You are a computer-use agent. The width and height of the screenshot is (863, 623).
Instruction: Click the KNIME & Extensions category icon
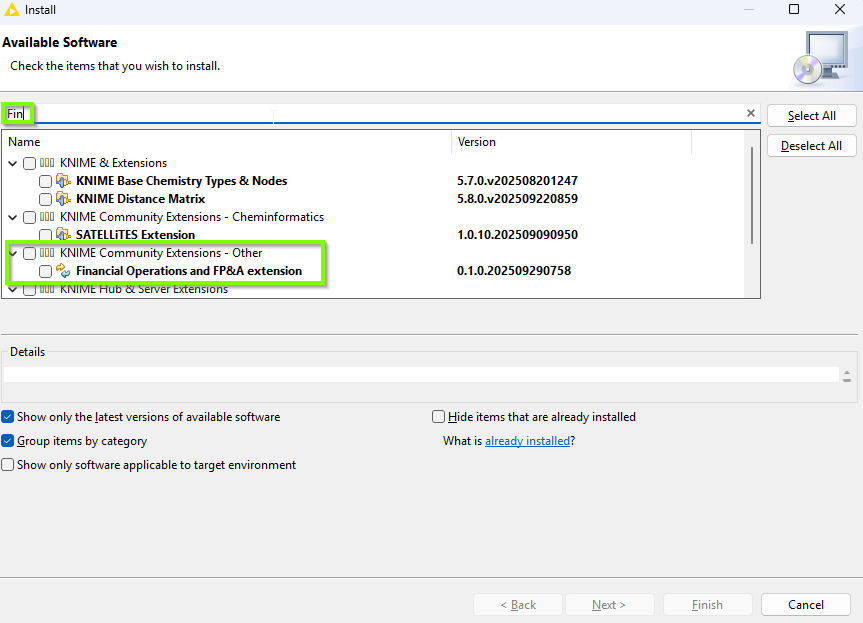pos(47,163)
